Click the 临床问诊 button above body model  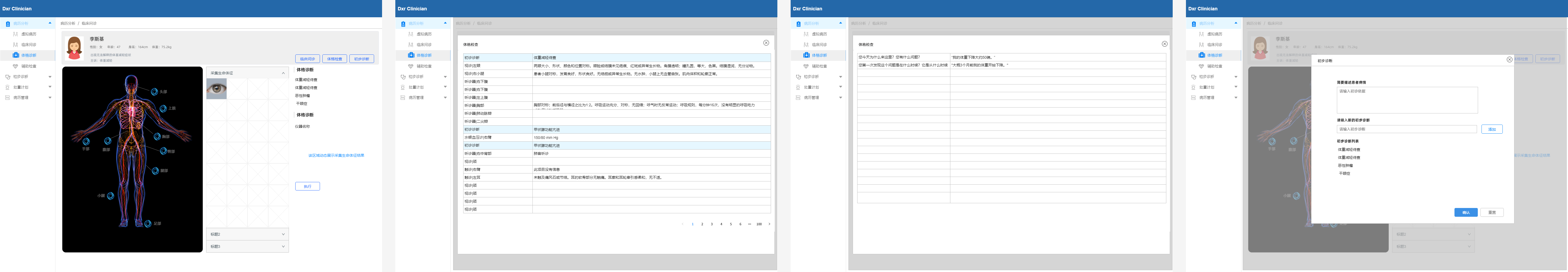(307, 59)
